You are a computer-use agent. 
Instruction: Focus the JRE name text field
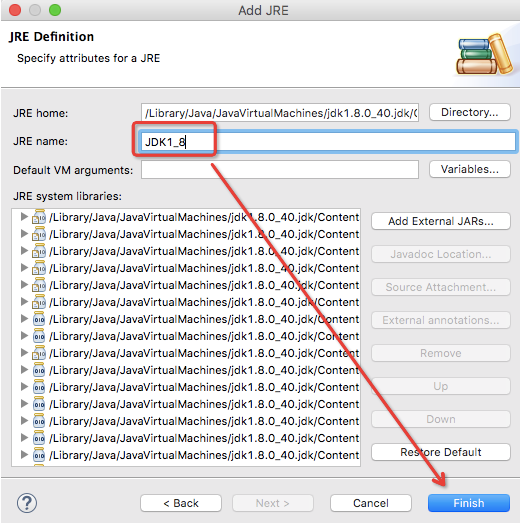pyautogui.click(x=328, y=142)
